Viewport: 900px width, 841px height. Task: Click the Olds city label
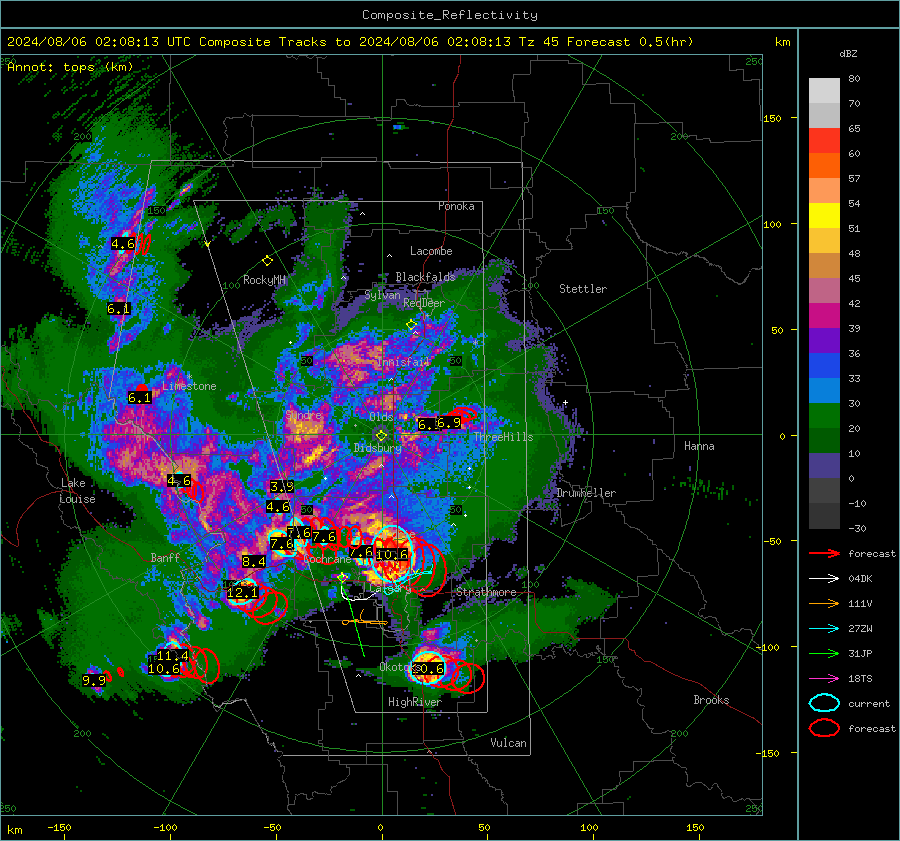(381, 417)
